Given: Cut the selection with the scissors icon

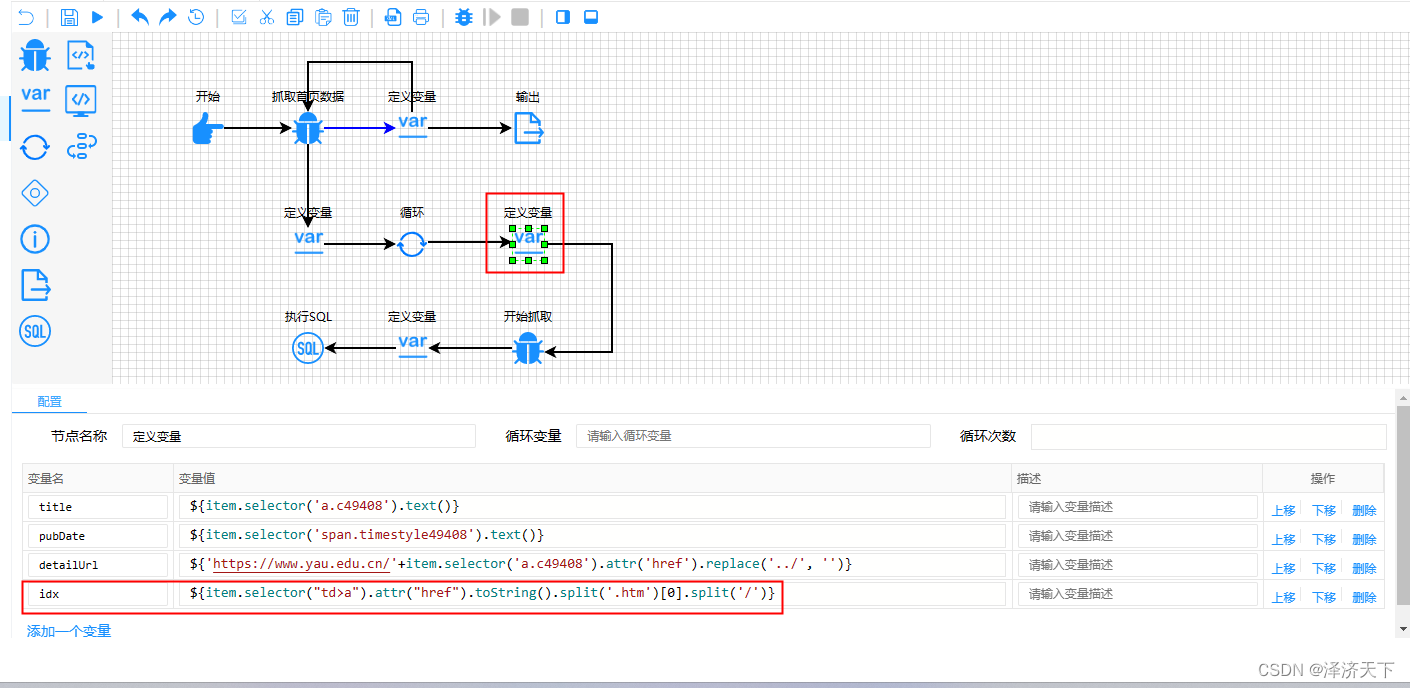Looking at the screenshot, I should tap(266, 17).
